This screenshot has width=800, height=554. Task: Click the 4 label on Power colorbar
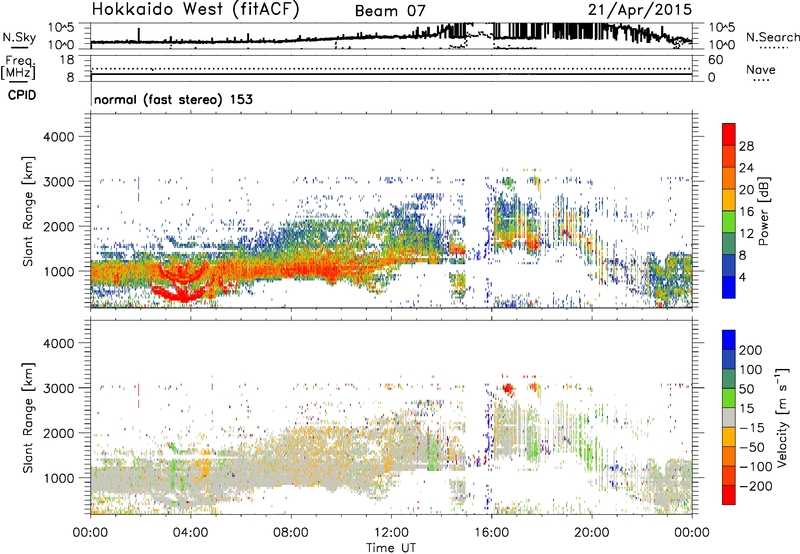tap(742, 277)
